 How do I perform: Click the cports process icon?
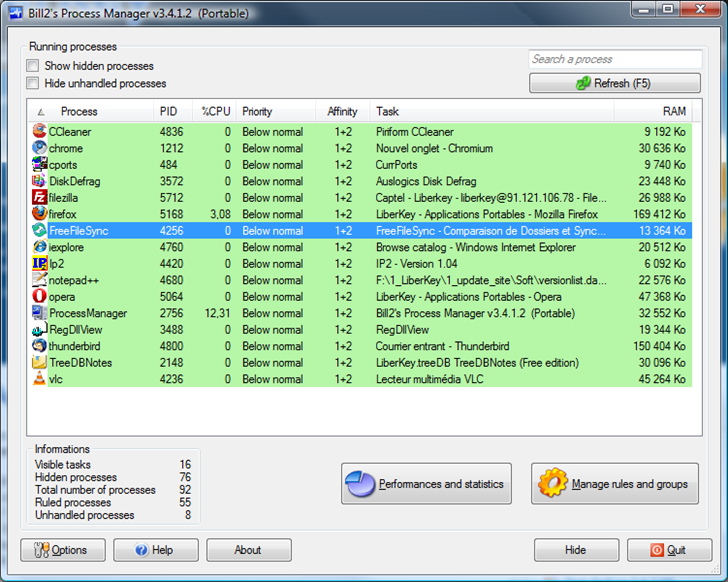click(39, 164)
